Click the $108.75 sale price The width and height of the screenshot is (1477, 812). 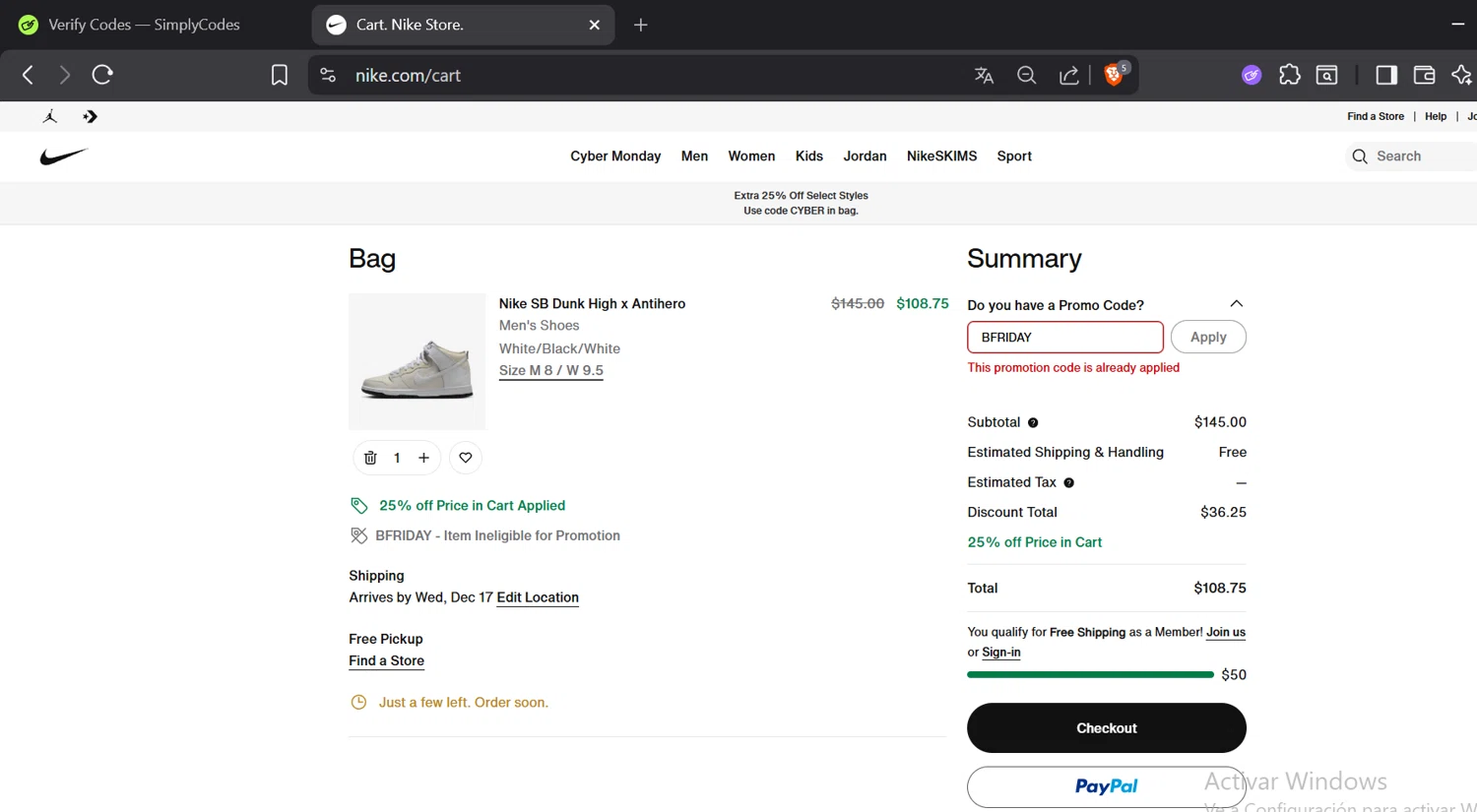[923, 304]
